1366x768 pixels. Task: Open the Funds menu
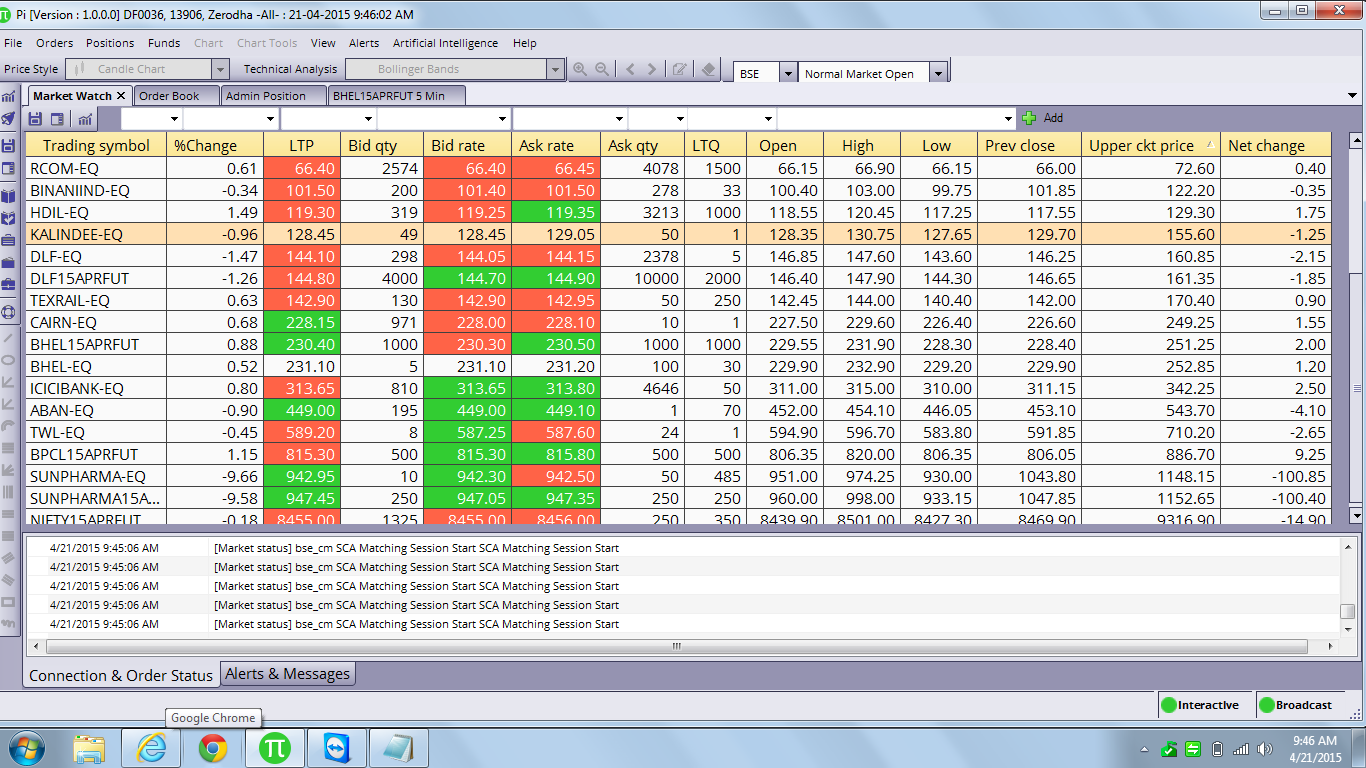coord(164,43)
